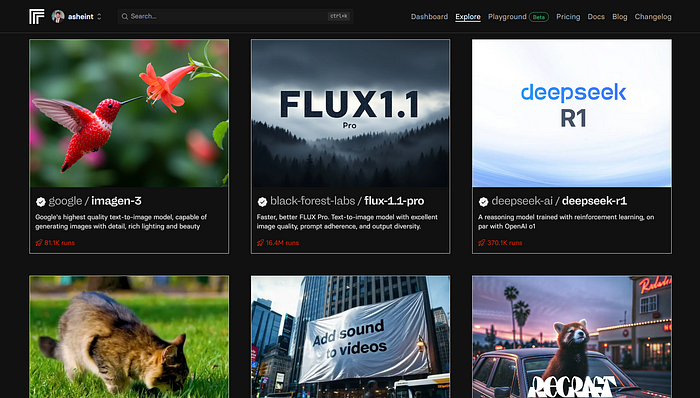Image resolution: width=700 pixels, height=398 pixels.
Task: Click the imagen-3 description text
Action: click(121, 222)
